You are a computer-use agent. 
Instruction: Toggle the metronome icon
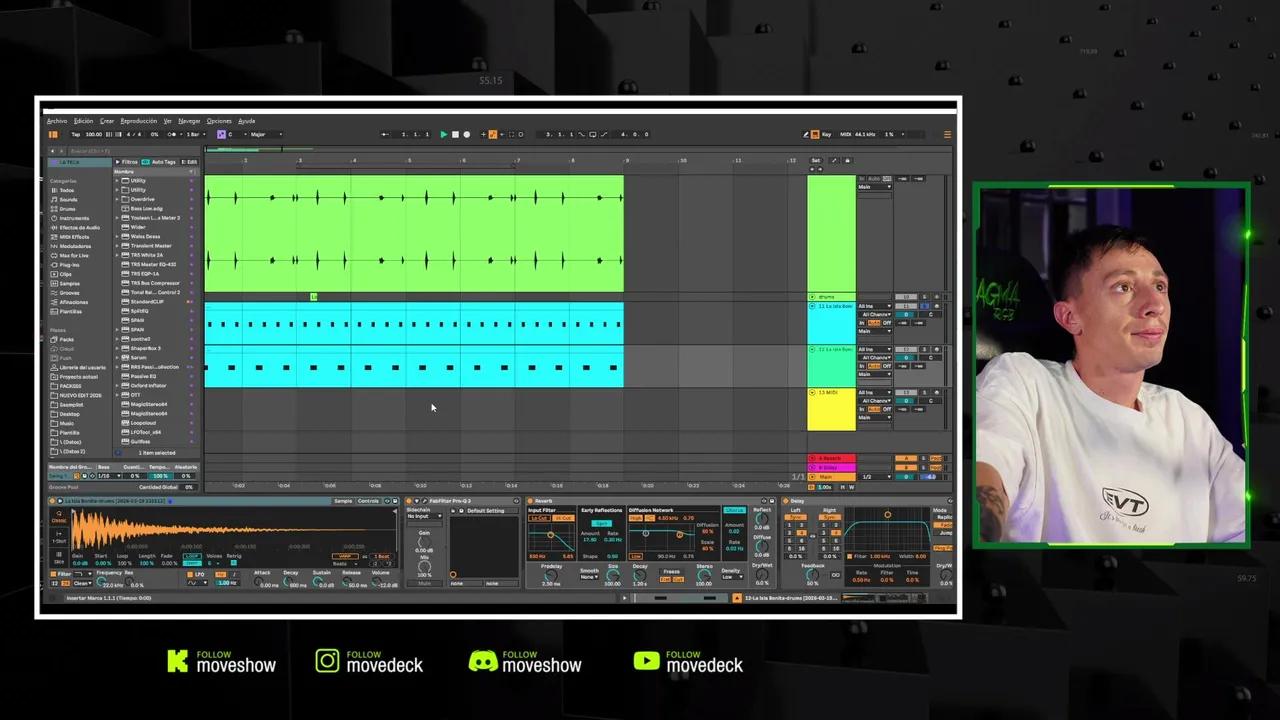pos(172,134)
